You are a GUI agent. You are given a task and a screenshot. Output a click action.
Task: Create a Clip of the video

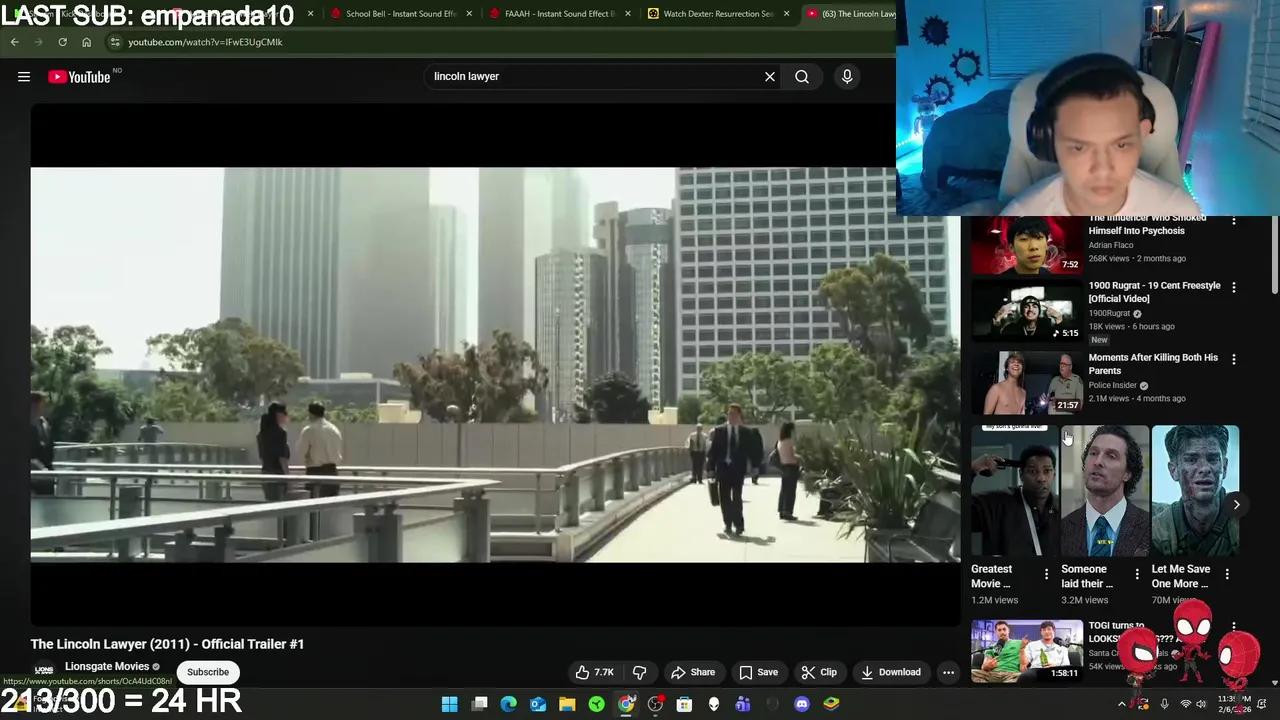click(x=819, y=672)
